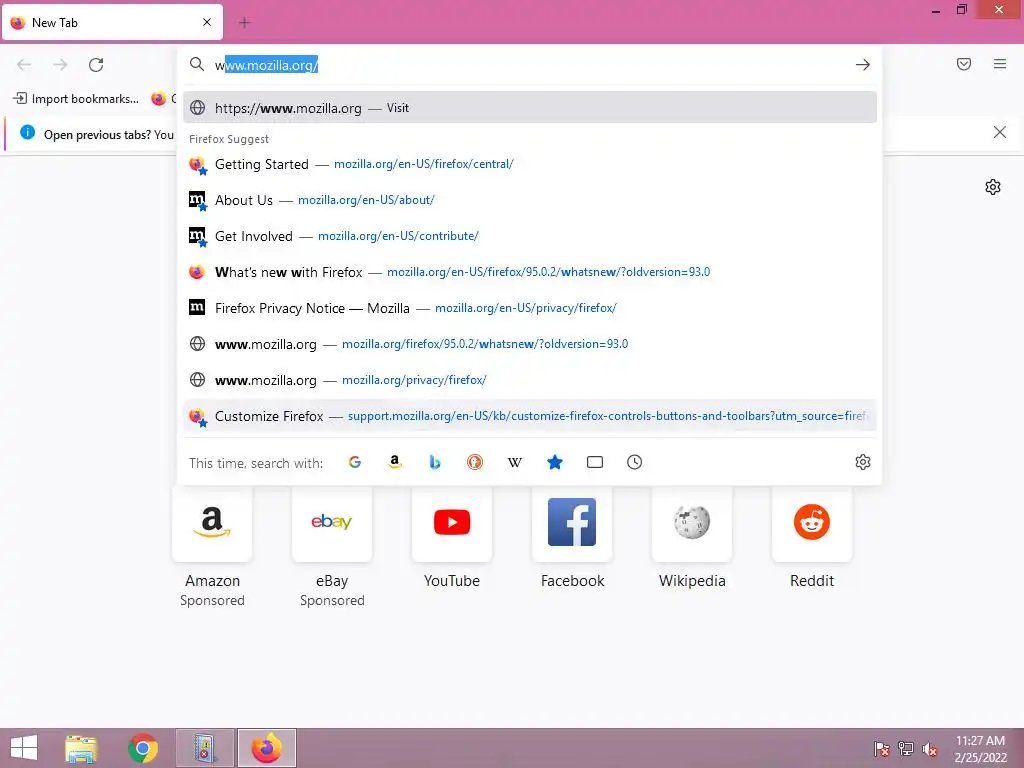The width and height of the screenshot is (1024, 768).
Task: Reload the page with the refresh icon
Action: click(x=96, y=65)
